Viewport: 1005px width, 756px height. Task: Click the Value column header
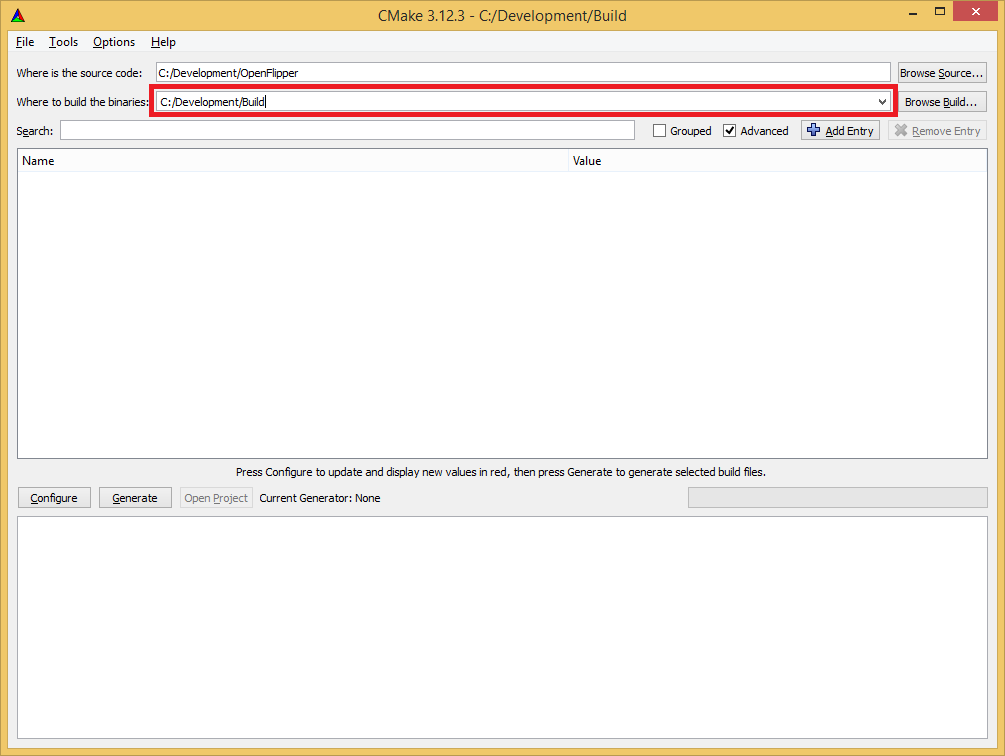tap(587, 161)
